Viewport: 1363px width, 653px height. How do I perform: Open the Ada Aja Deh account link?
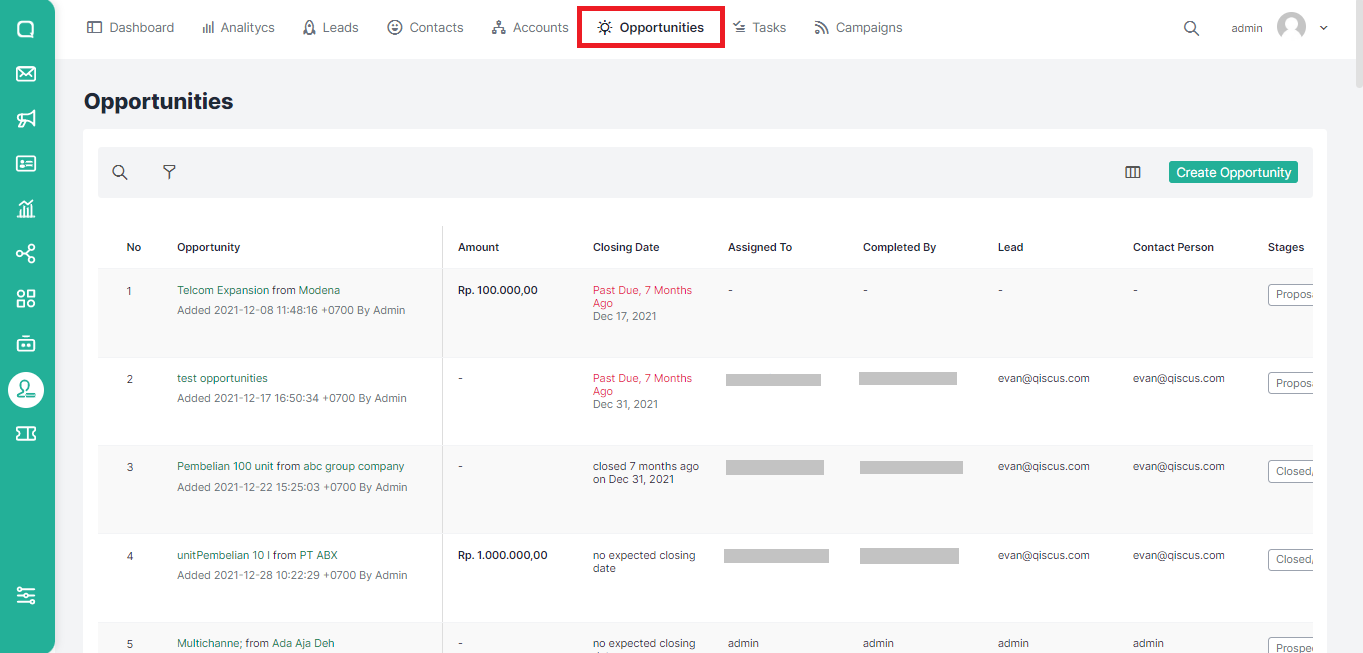(x=303, y=643)
